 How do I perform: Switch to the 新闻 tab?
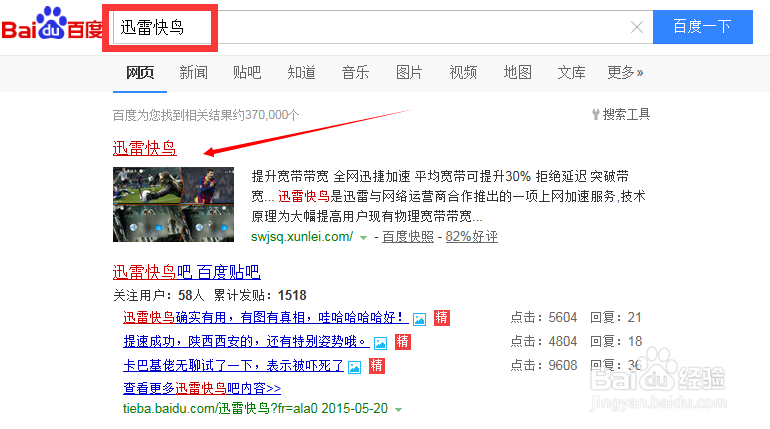pyautogui.click(x=193, y=73)
